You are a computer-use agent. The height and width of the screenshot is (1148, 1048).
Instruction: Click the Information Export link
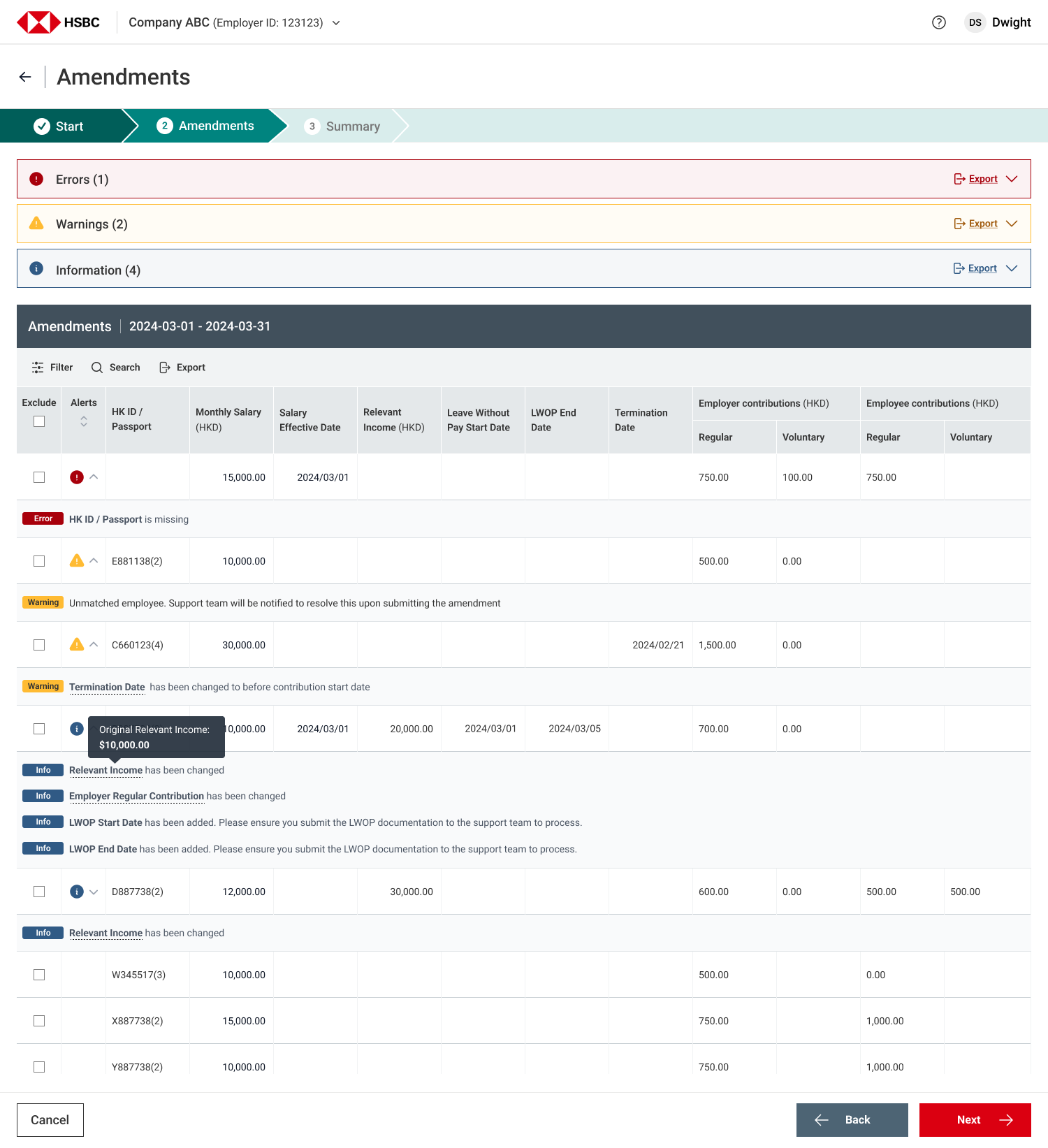975,268
